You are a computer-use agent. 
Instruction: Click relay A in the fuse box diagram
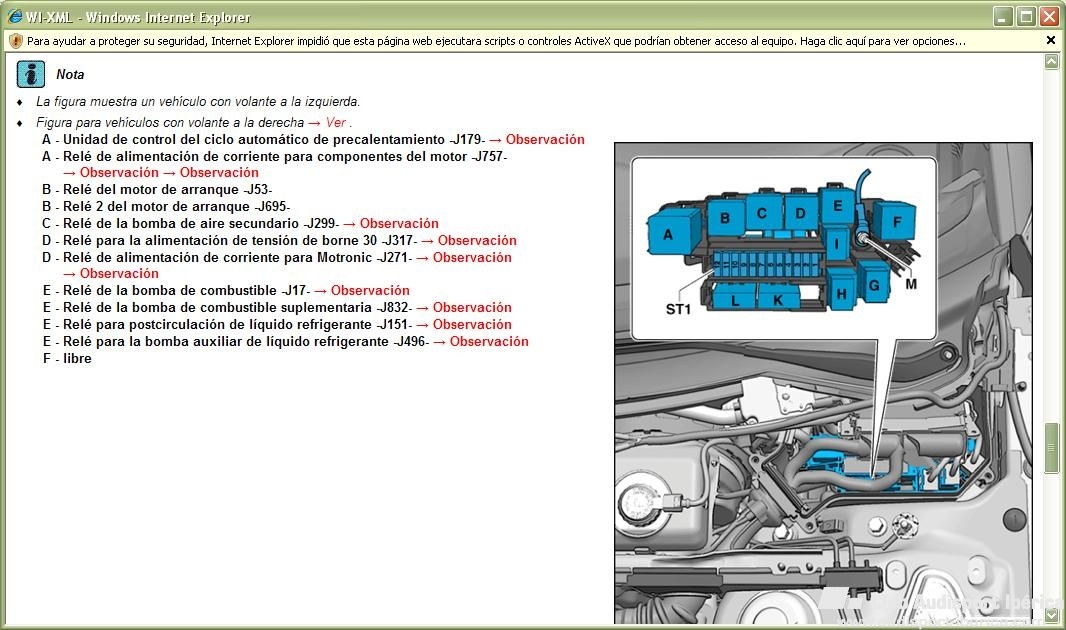click(668, 236)
